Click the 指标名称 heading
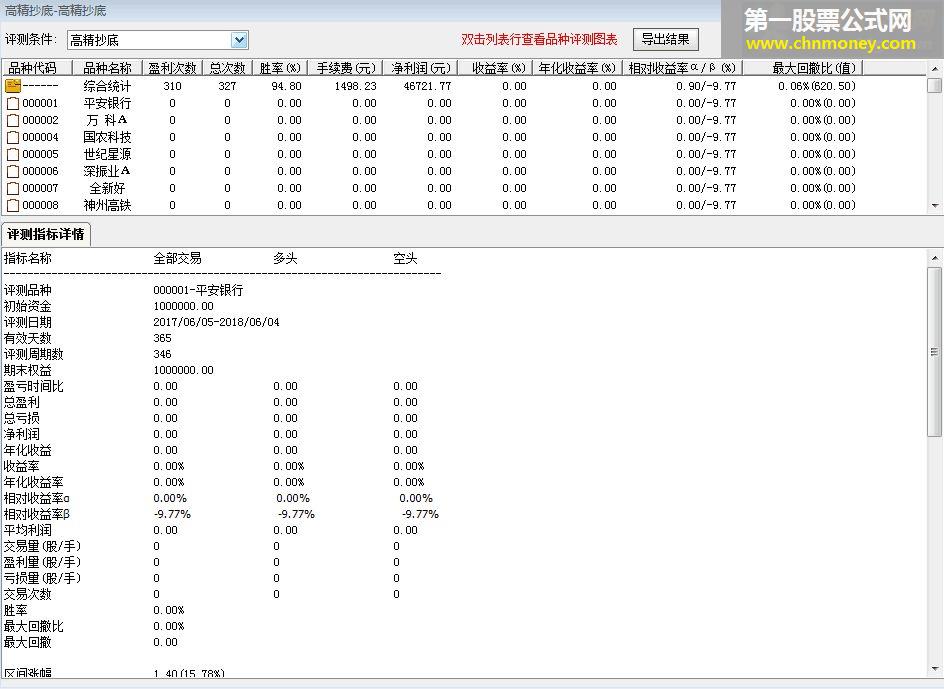The width and height of the screenshot is (944, 689). click(28, 259)
